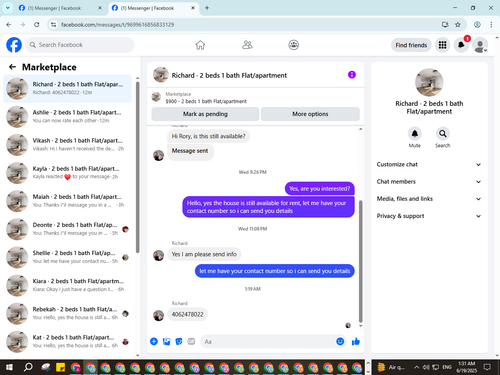Open the site information icon in address bar

coord(53,24)
